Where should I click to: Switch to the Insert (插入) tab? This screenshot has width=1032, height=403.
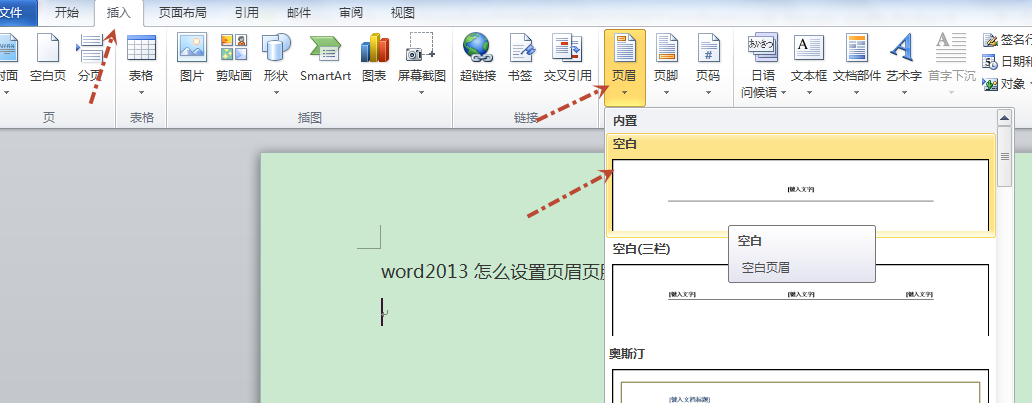coord(118,13)
